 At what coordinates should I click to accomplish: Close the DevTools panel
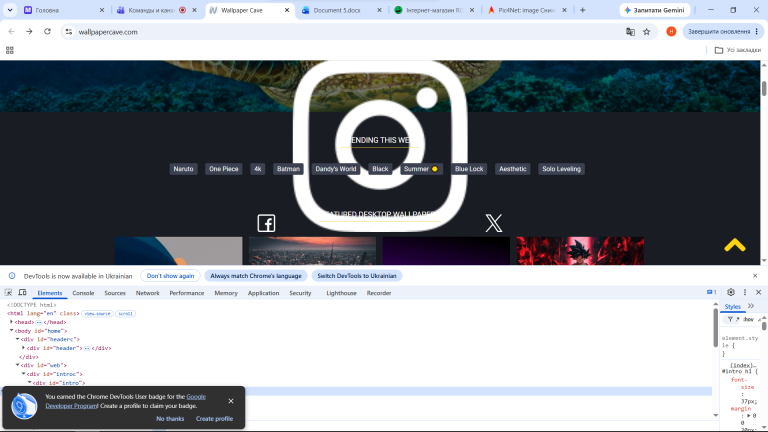click(759, 292)
